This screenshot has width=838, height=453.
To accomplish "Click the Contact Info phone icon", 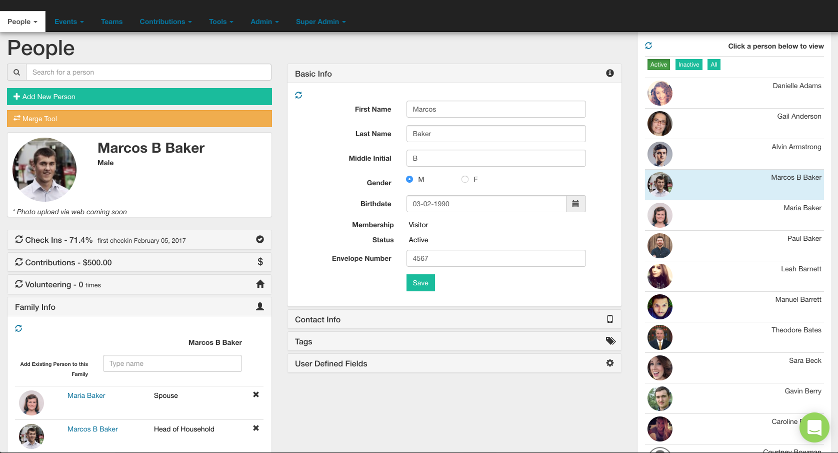I will coord(610,319).
